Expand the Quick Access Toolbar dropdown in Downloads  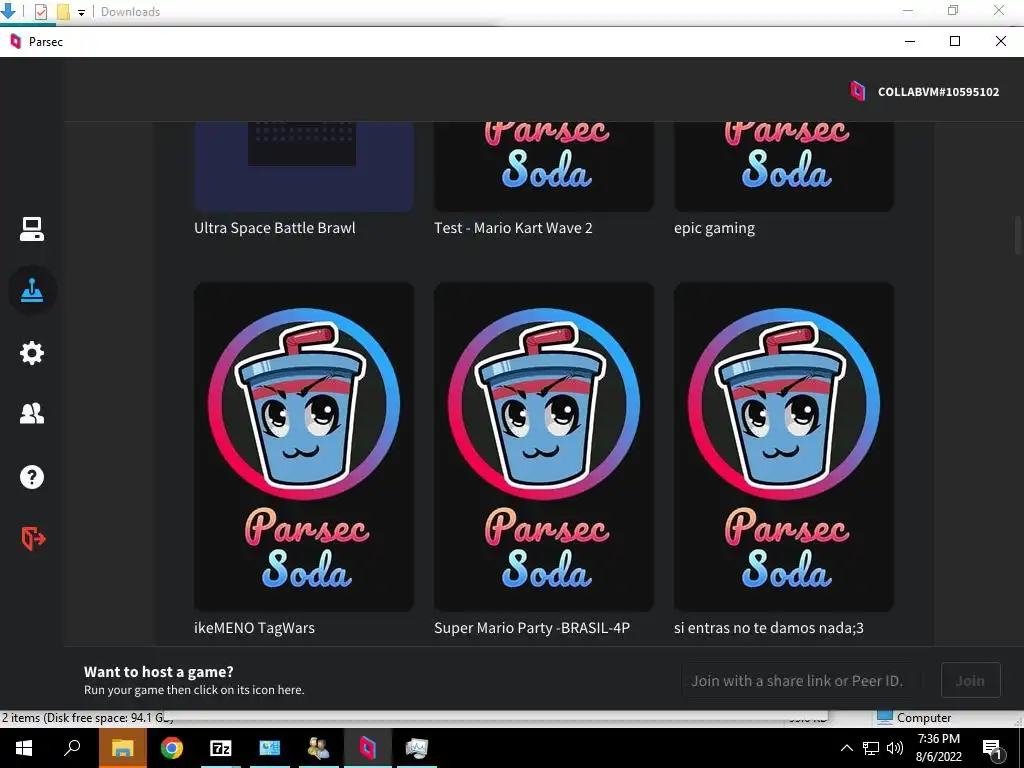(x=81, y=12)
